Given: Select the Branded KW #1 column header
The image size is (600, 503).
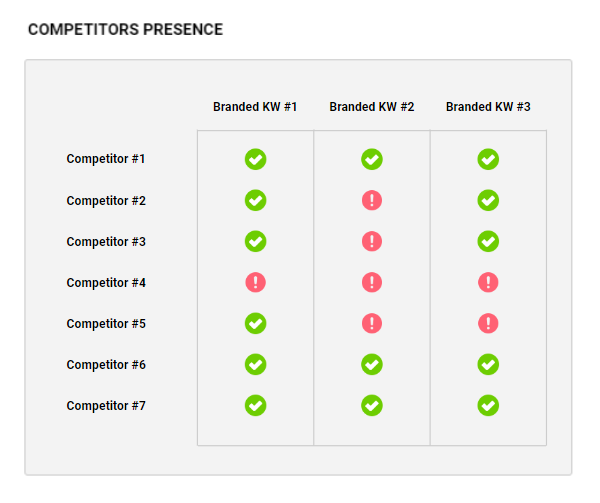Looking at the screenshot, I should pyautogui.click(x=255, y=107).
